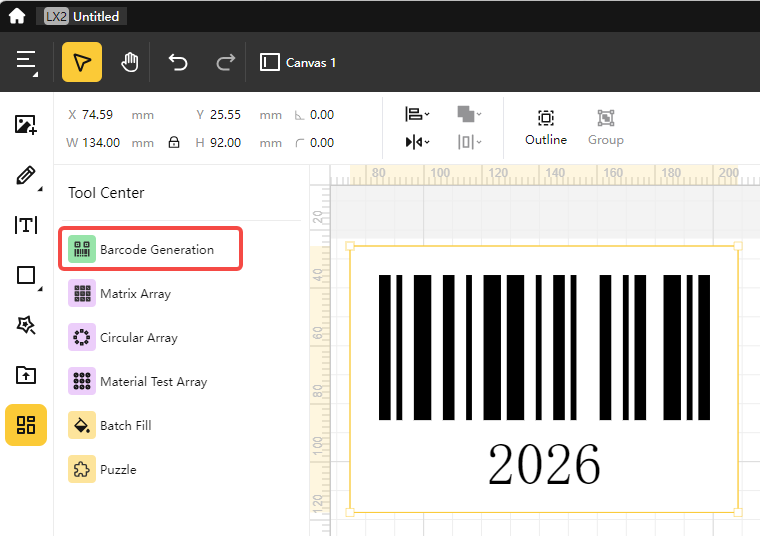Open Puzzle tool
This screenshot has width=760, height=536.
click(x=103, y=469)
